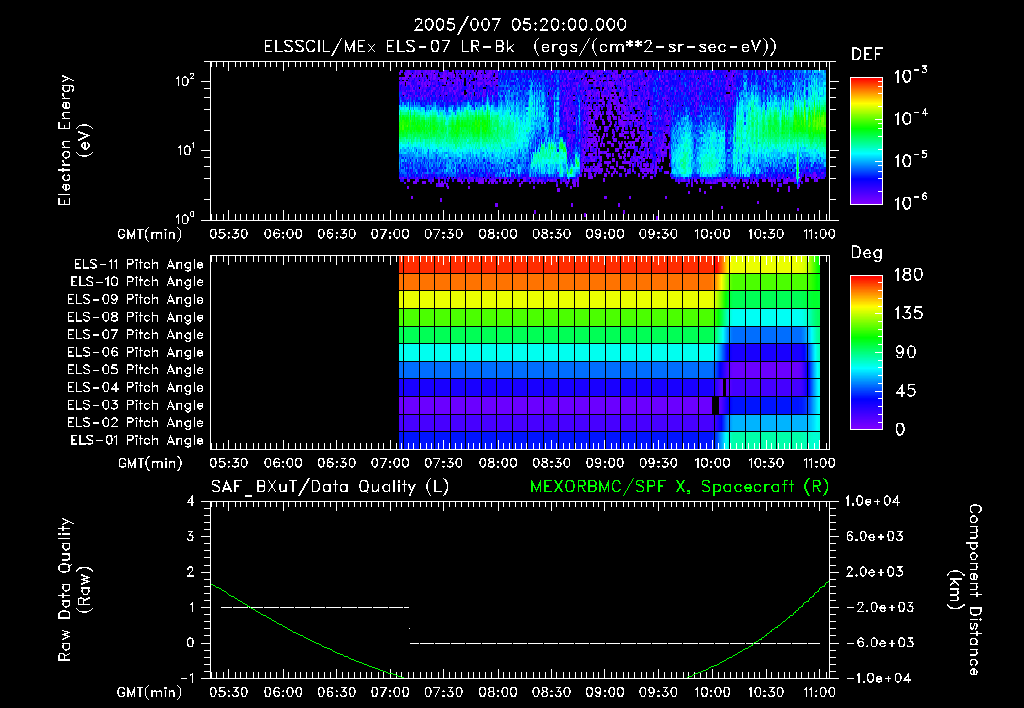Click the "Electron Energy (eV)" axis label
1024x708 pixels.
(x=74, y=140)
